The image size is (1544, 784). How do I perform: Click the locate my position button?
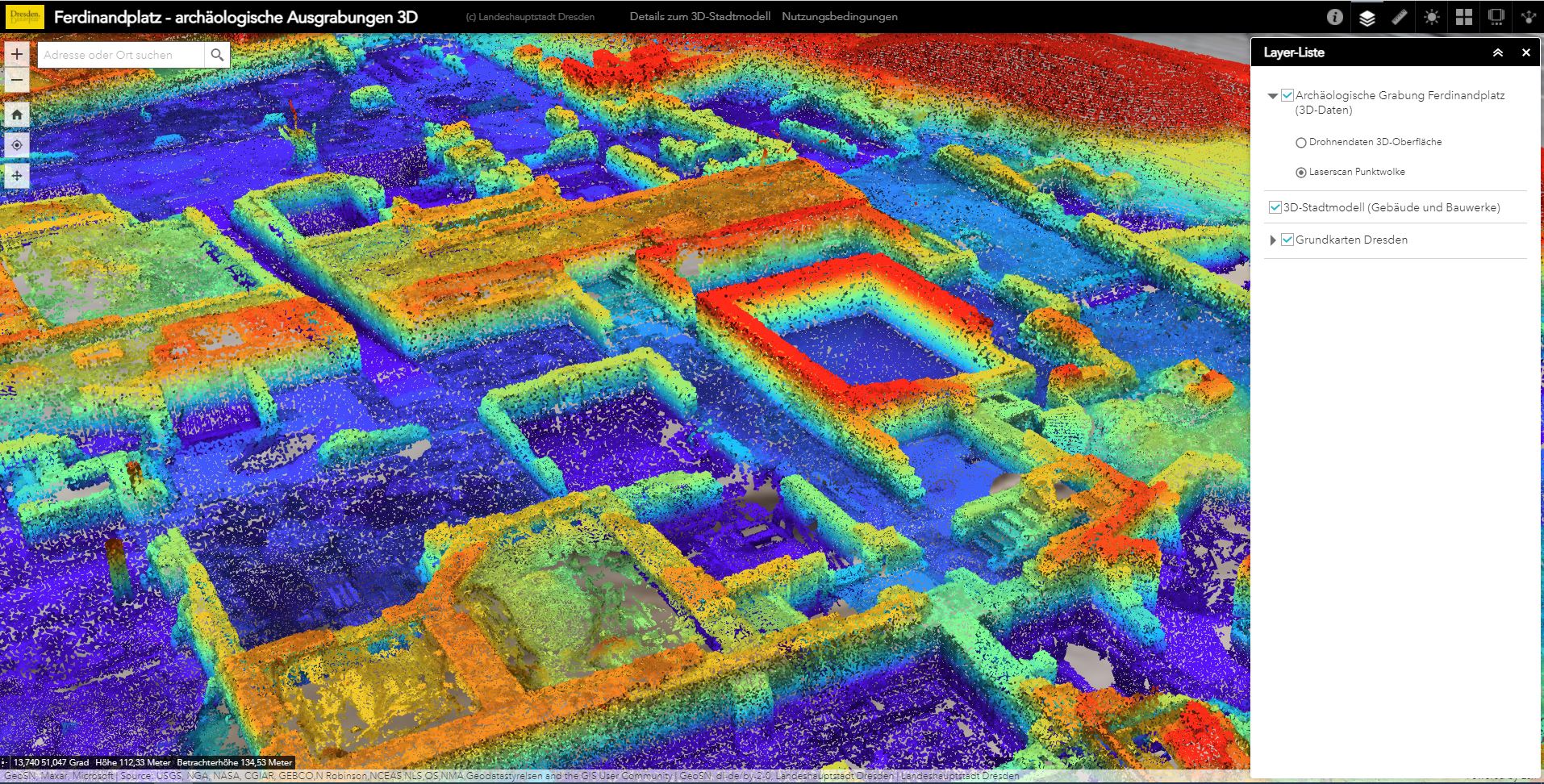coord(17,145)
